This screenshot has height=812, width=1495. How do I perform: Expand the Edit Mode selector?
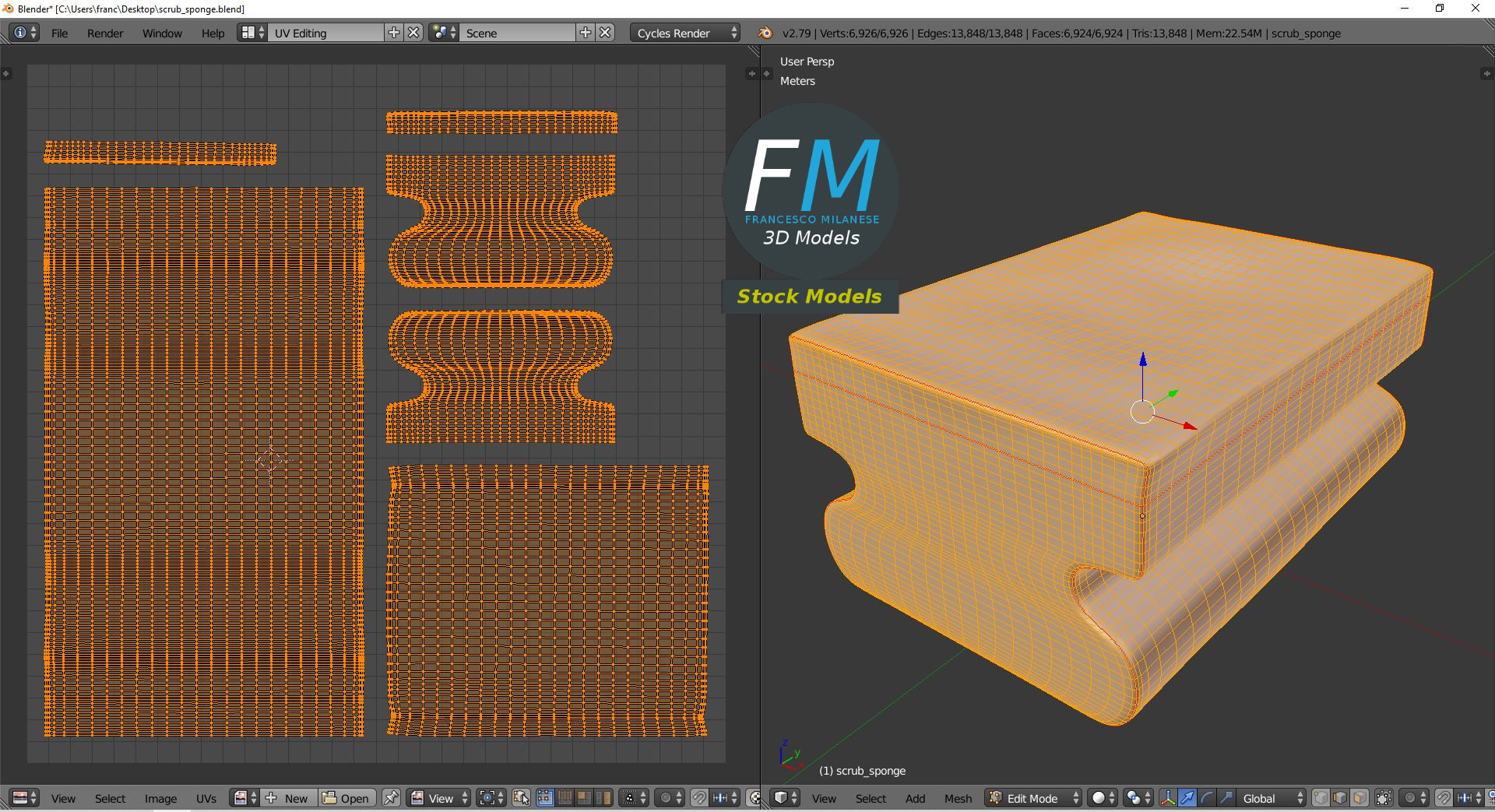[1033, 798]
